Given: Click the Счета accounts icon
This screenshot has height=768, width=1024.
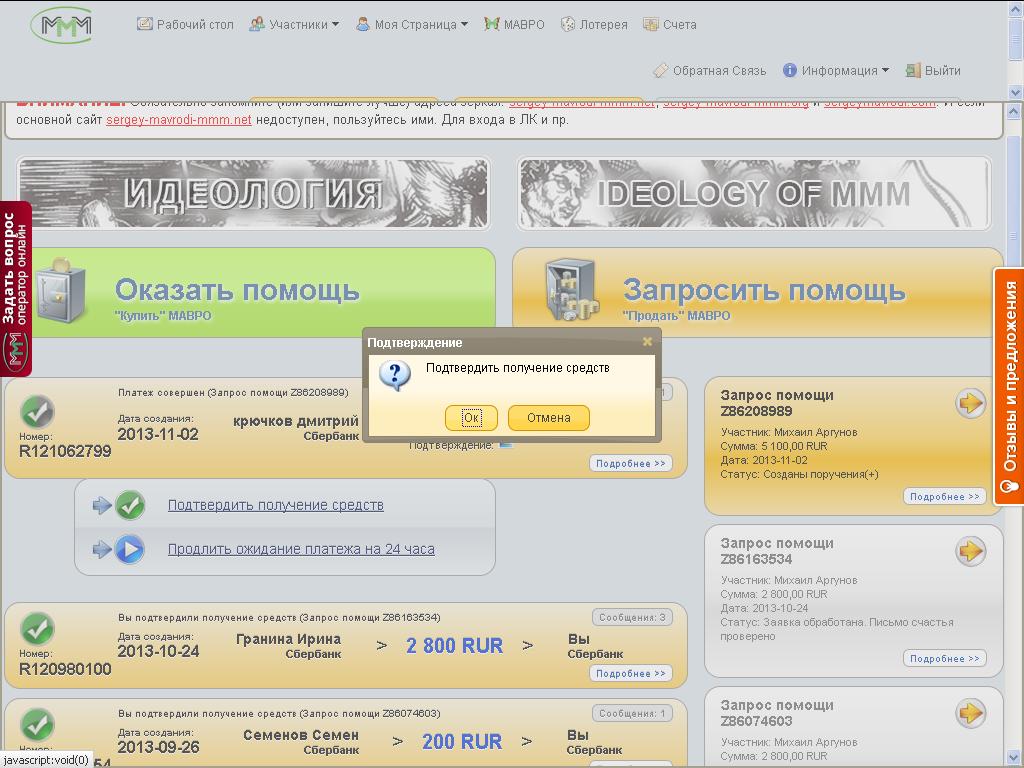Looking at the screenshot, I should (x=651, y=24).
